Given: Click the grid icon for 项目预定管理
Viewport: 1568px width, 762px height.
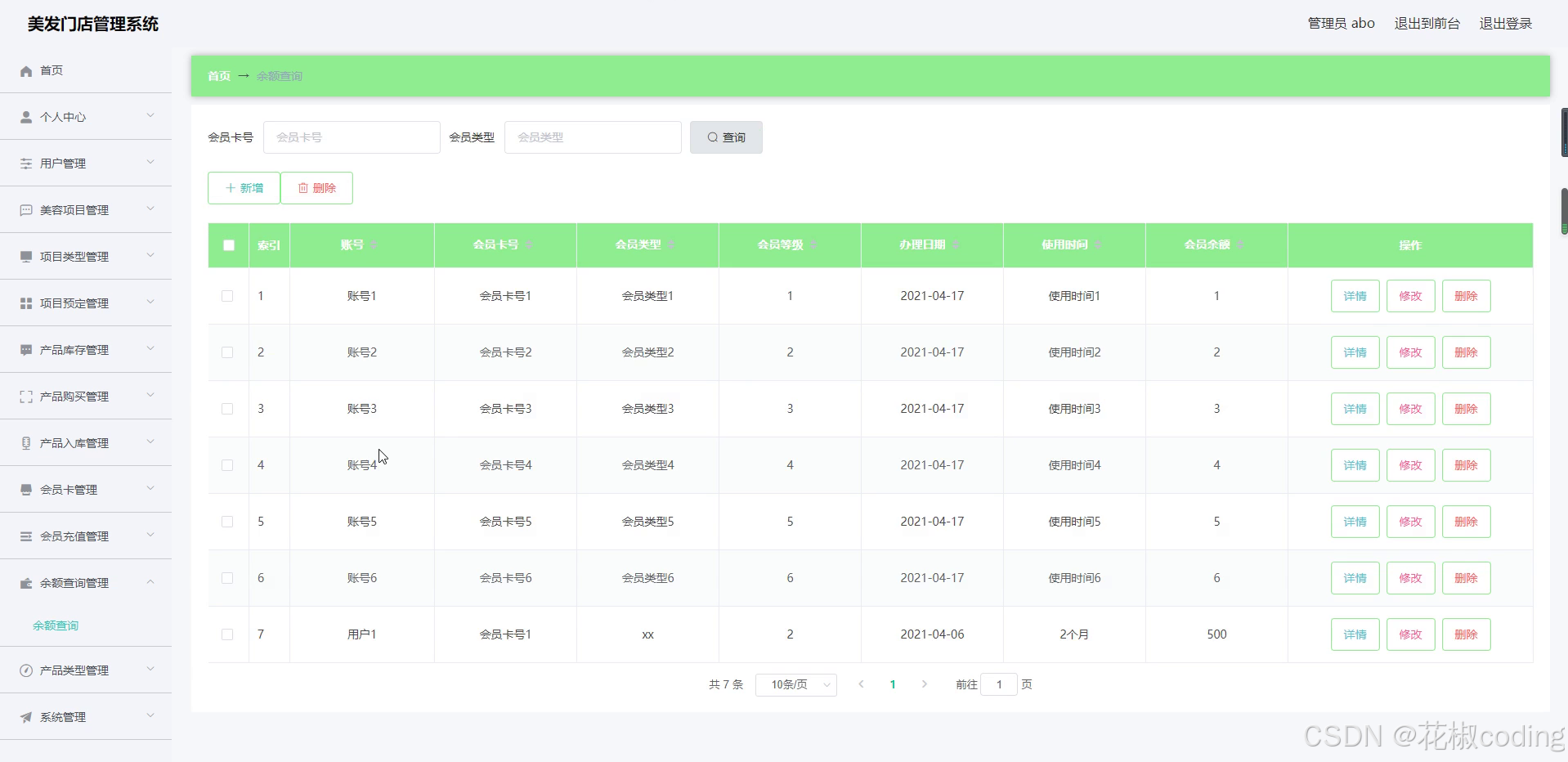Looking at the screenshot, I should pos(26,303).
